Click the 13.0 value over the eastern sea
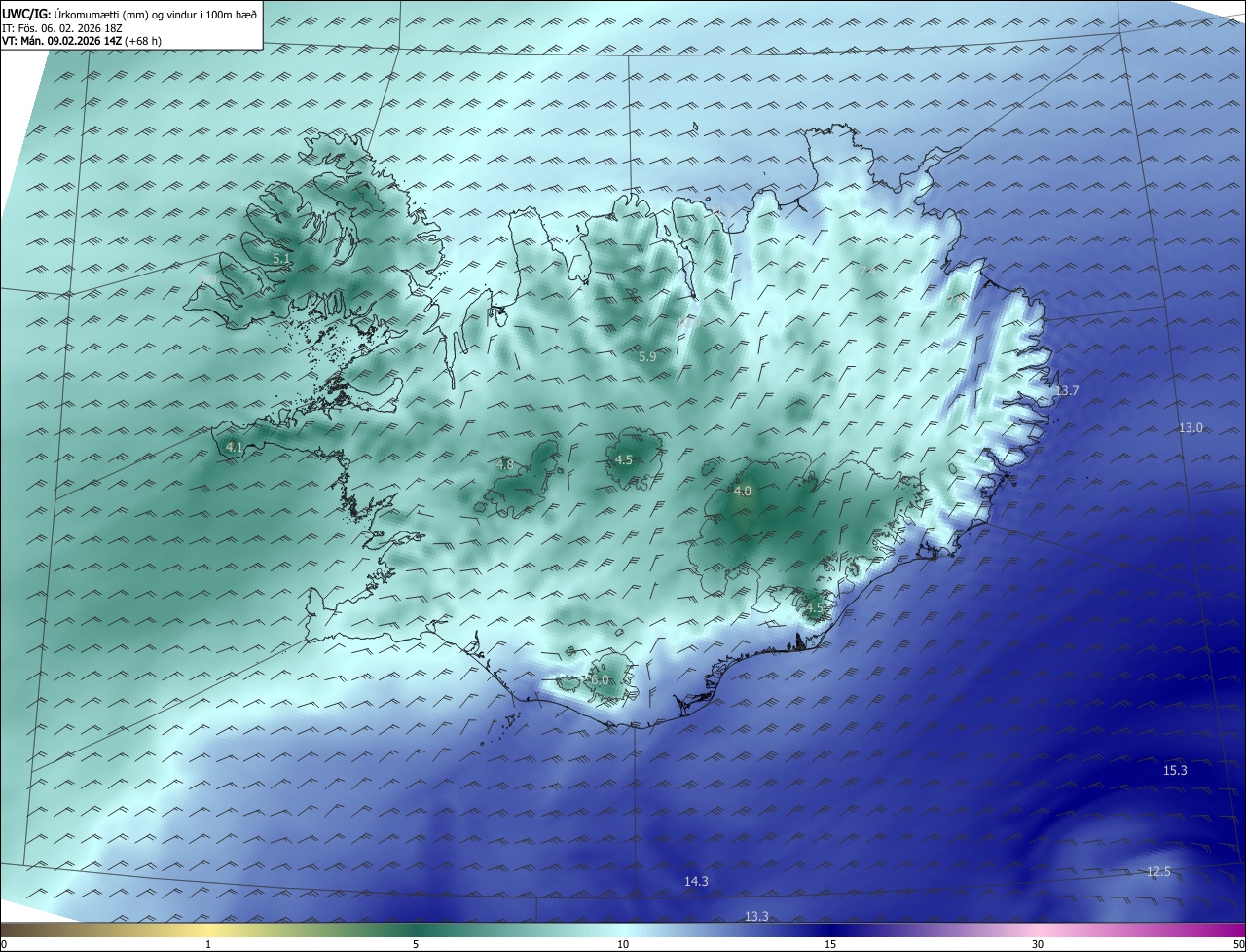Viewport: 1246px width, 952px height. [1191, 427]
